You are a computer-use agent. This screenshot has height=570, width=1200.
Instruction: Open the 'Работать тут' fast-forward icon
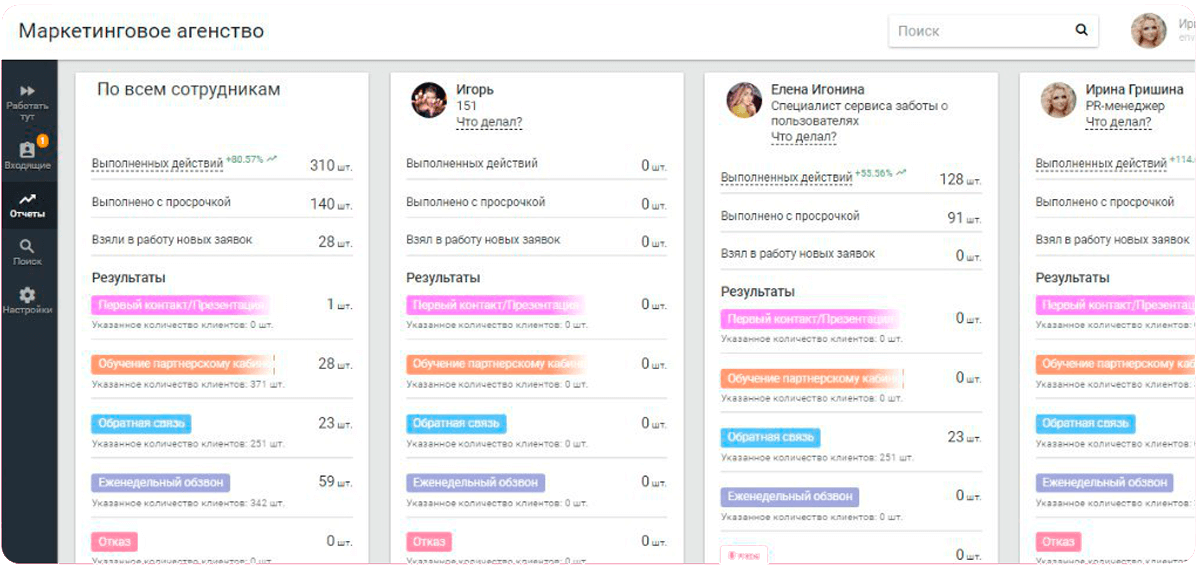point(28,91)
